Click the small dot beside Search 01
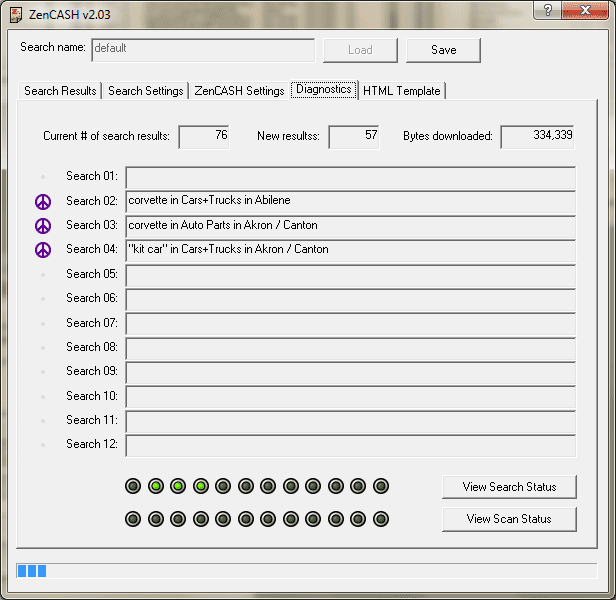616x600 pixels. (x=43, y=177)
